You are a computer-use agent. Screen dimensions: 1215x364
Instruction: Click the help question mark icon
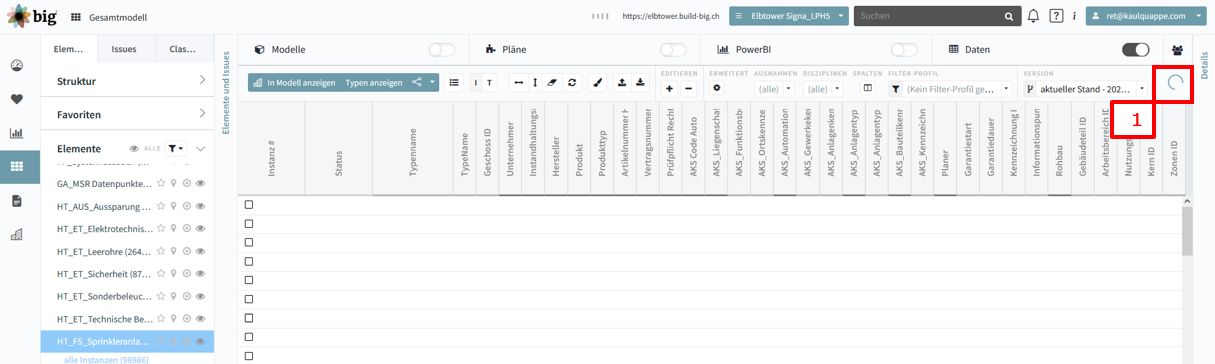coord(1056,16)
